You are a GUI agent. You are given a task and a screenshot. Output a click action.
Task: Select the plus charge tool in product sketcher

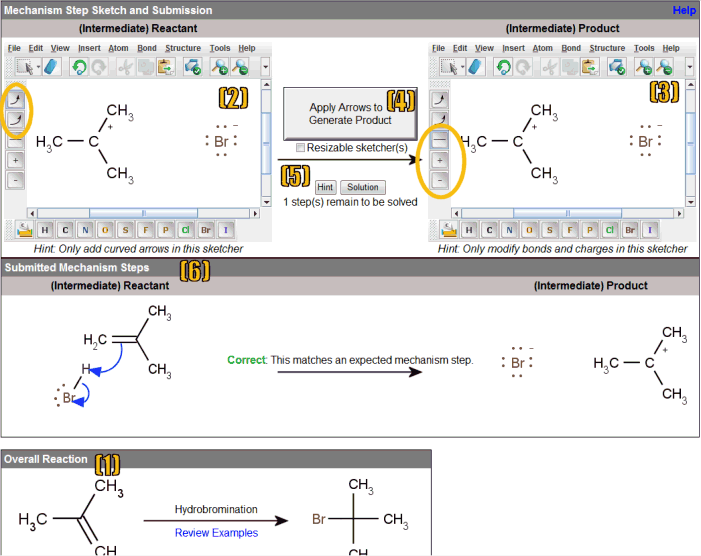pos(439,160)
